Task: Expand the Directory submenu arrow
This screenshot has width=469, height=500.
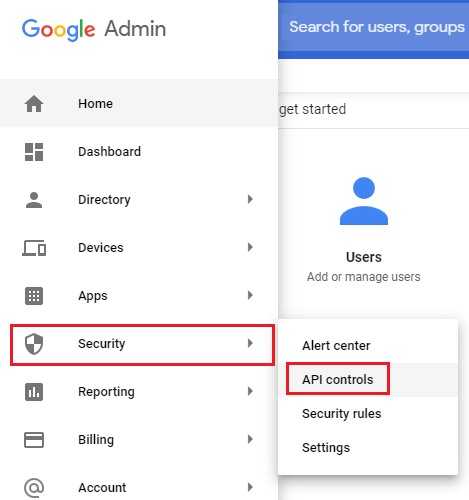Action: 250,199
